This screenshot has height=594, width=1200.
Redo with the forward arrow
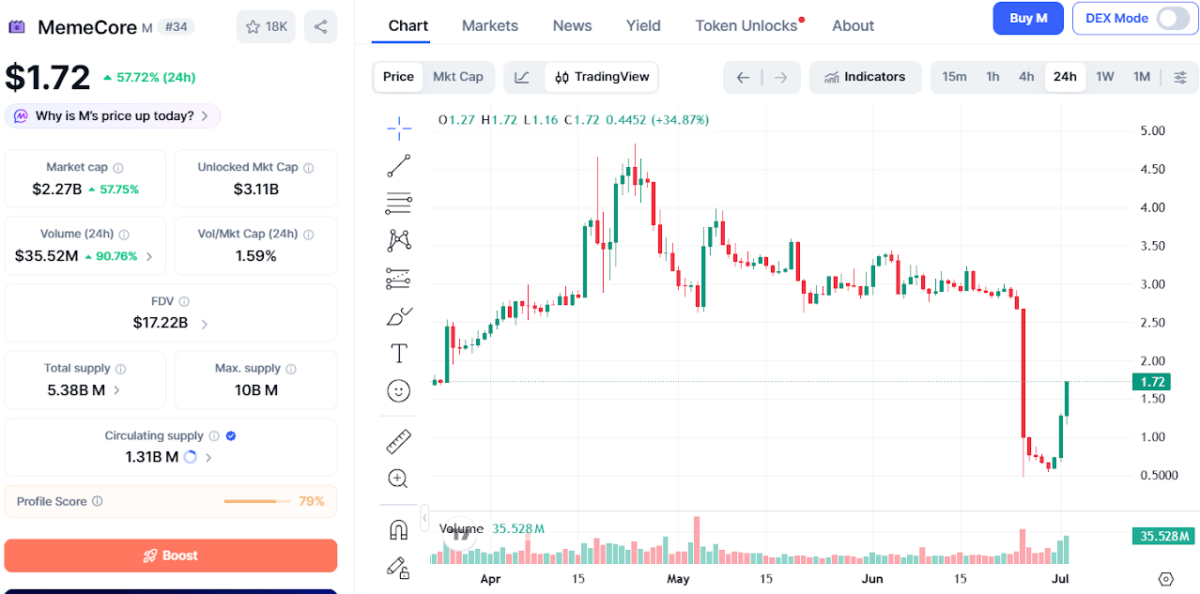coord(781,77)
